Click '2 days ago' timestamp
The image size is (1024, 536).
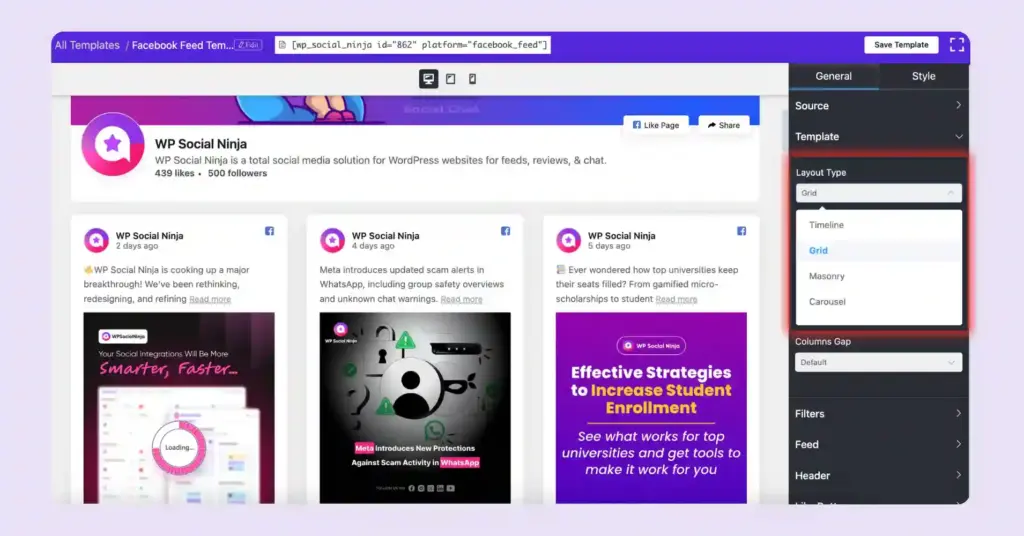point(136,246)
